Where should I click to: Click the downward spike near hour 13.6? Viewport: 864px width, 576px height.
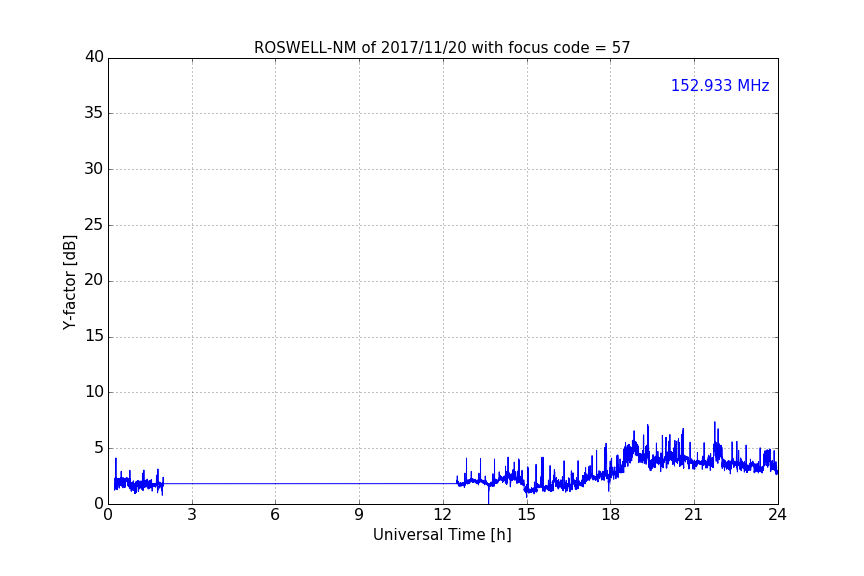pyautogui.click(x=488, y=495)
